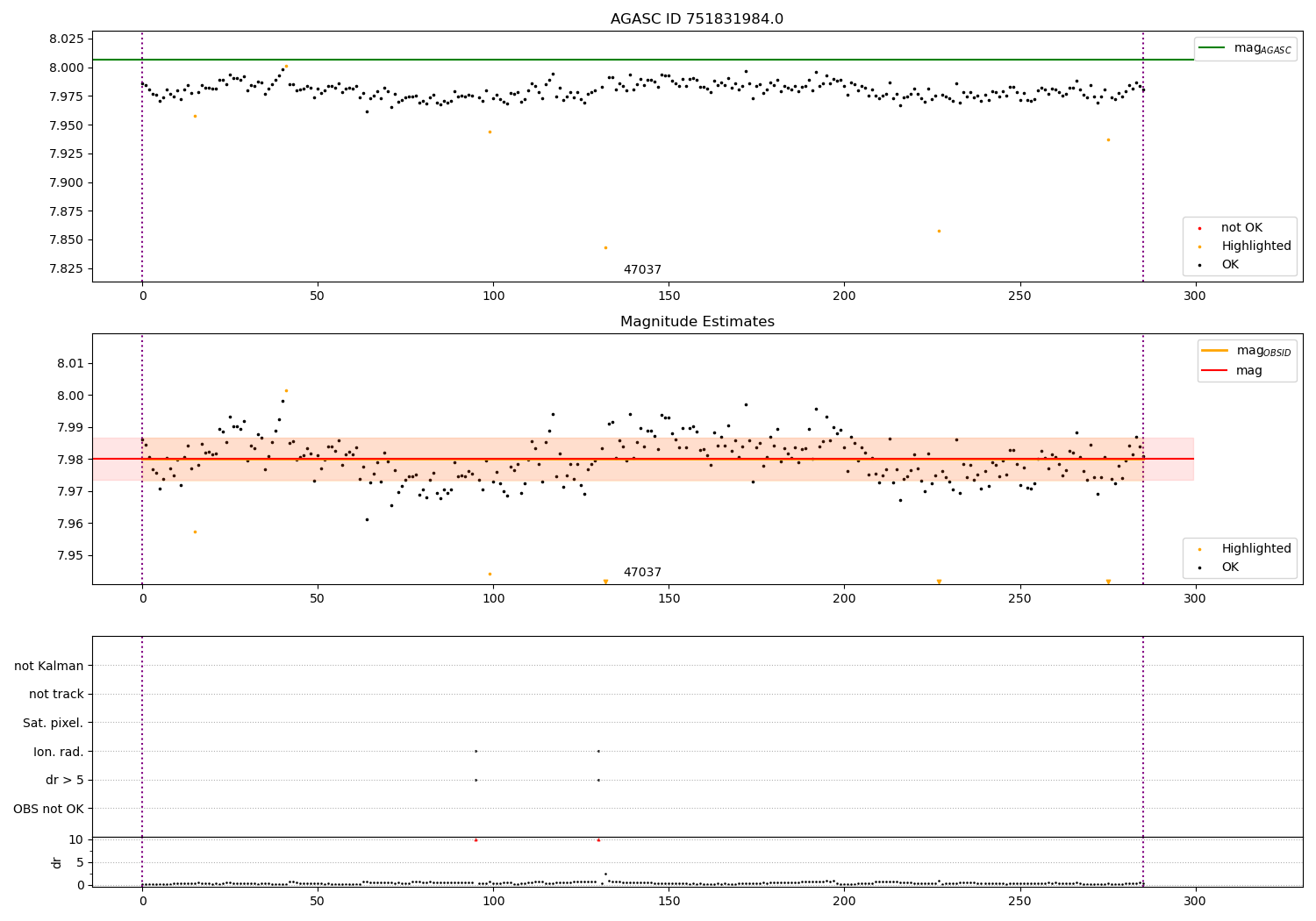Click the 'not track' flag row label

[x=56, y=694]
